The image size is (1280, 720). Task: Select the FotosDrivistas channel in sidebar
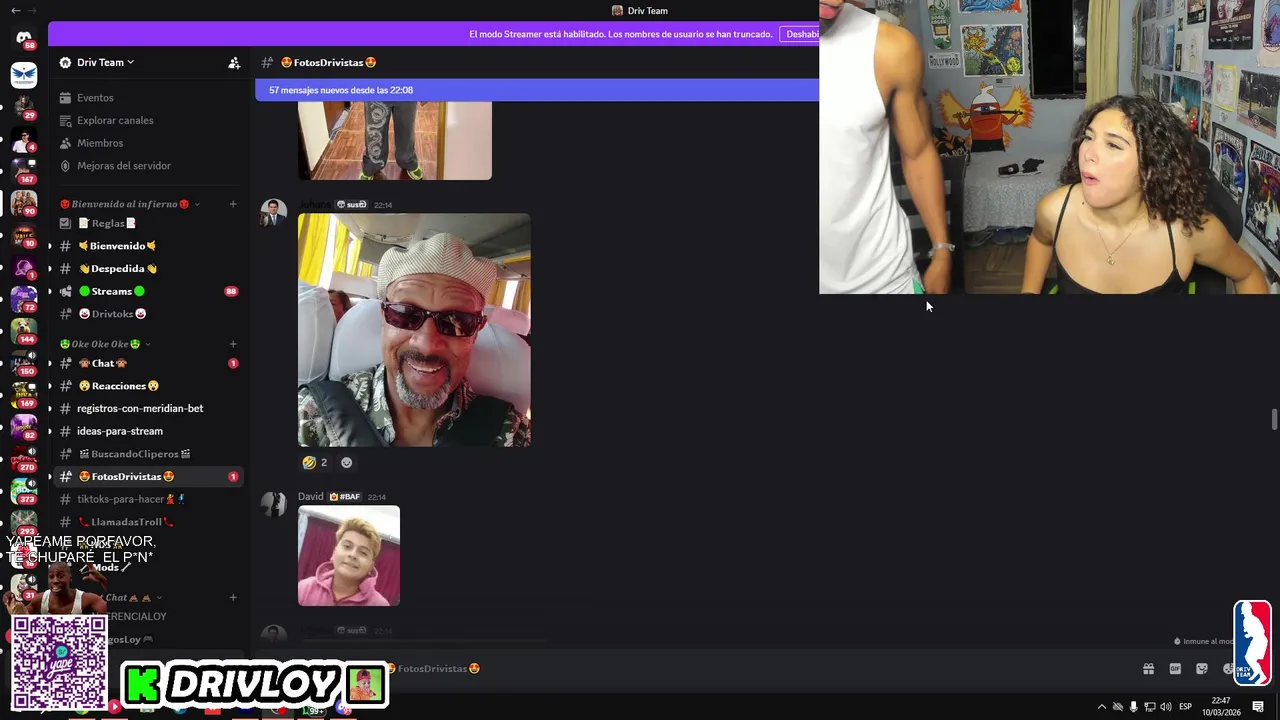point(147,476)
